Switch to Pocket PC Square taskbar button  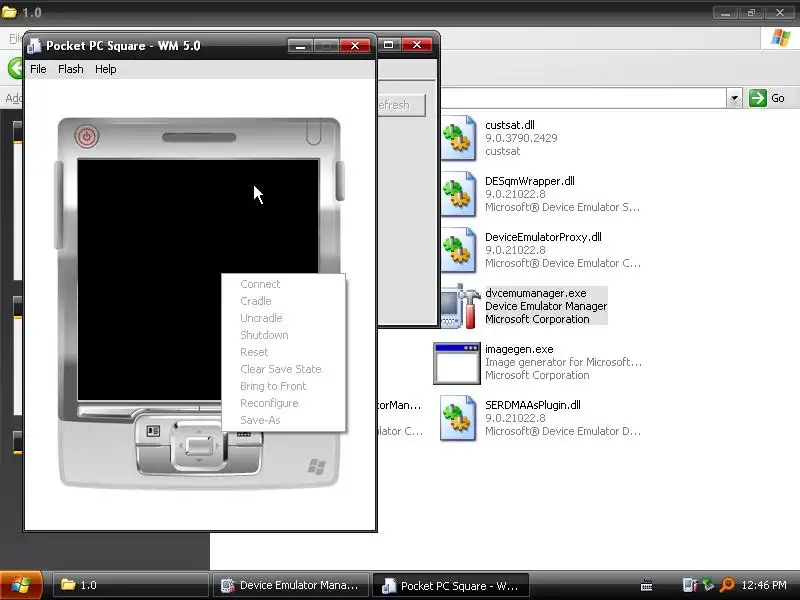click(x=451, y=585)
